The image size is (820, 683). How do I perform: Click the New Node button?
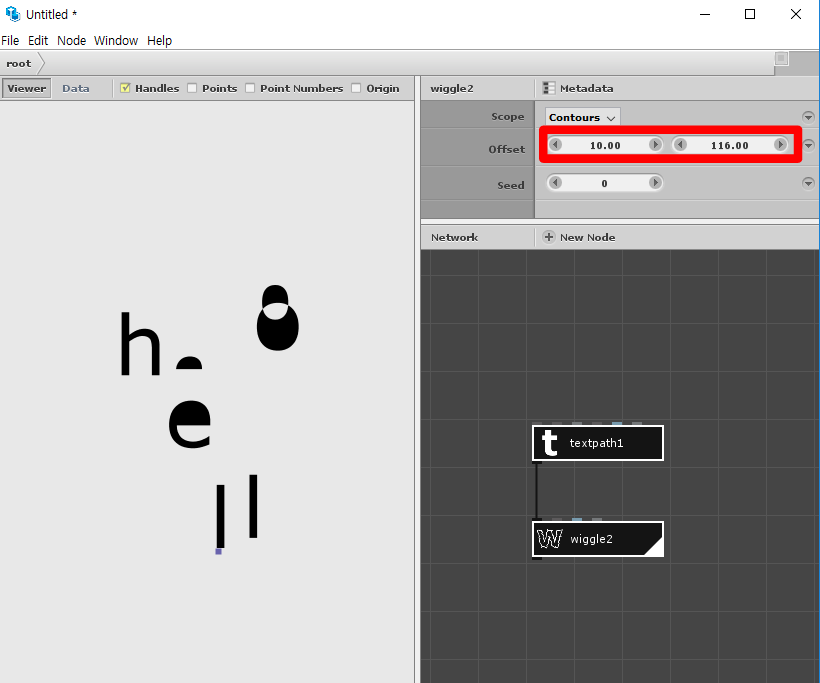(x=579, y=237)
